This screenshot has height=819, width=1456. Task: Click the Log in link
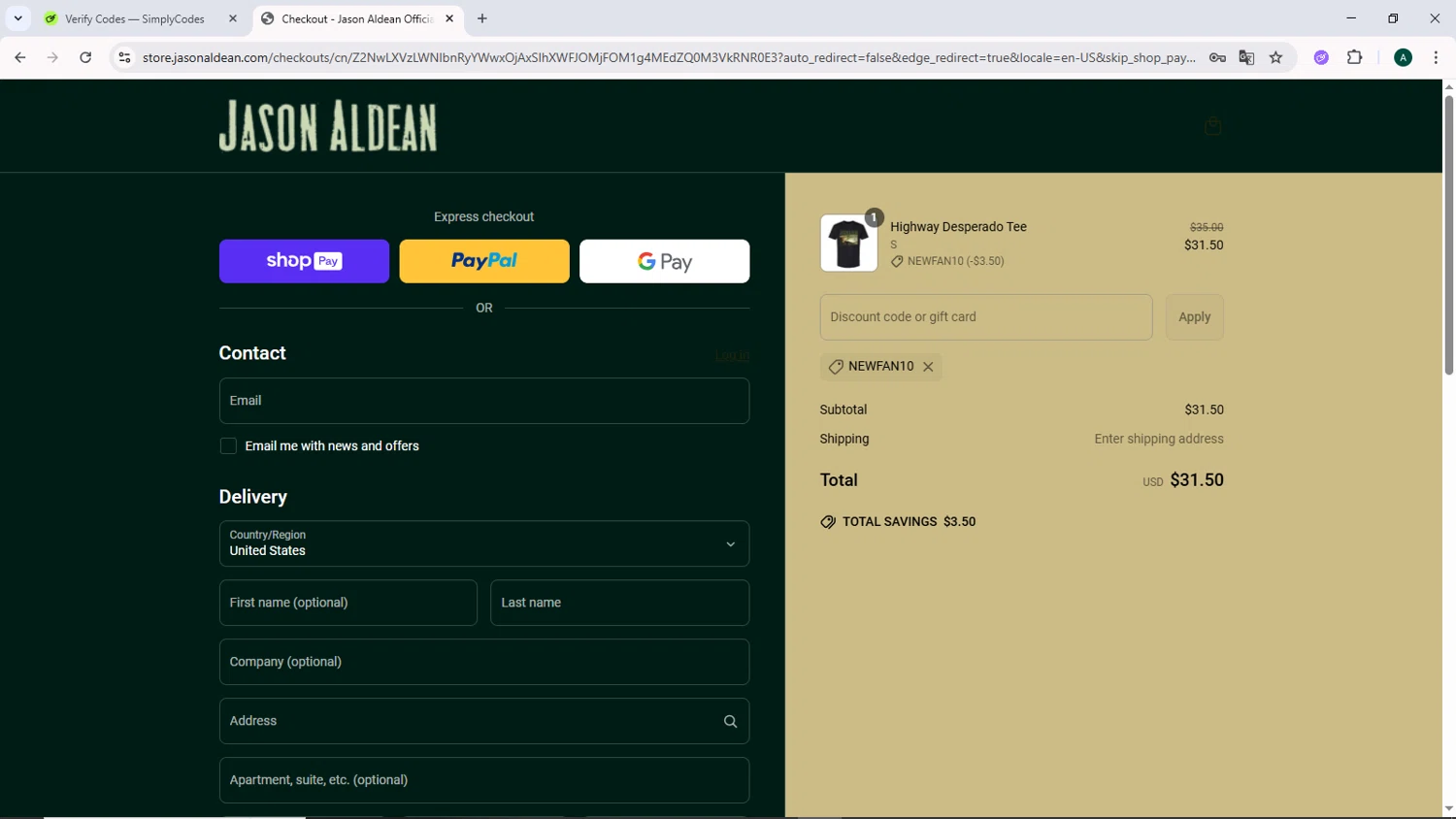pyautogui.click(x=732, y=356)
